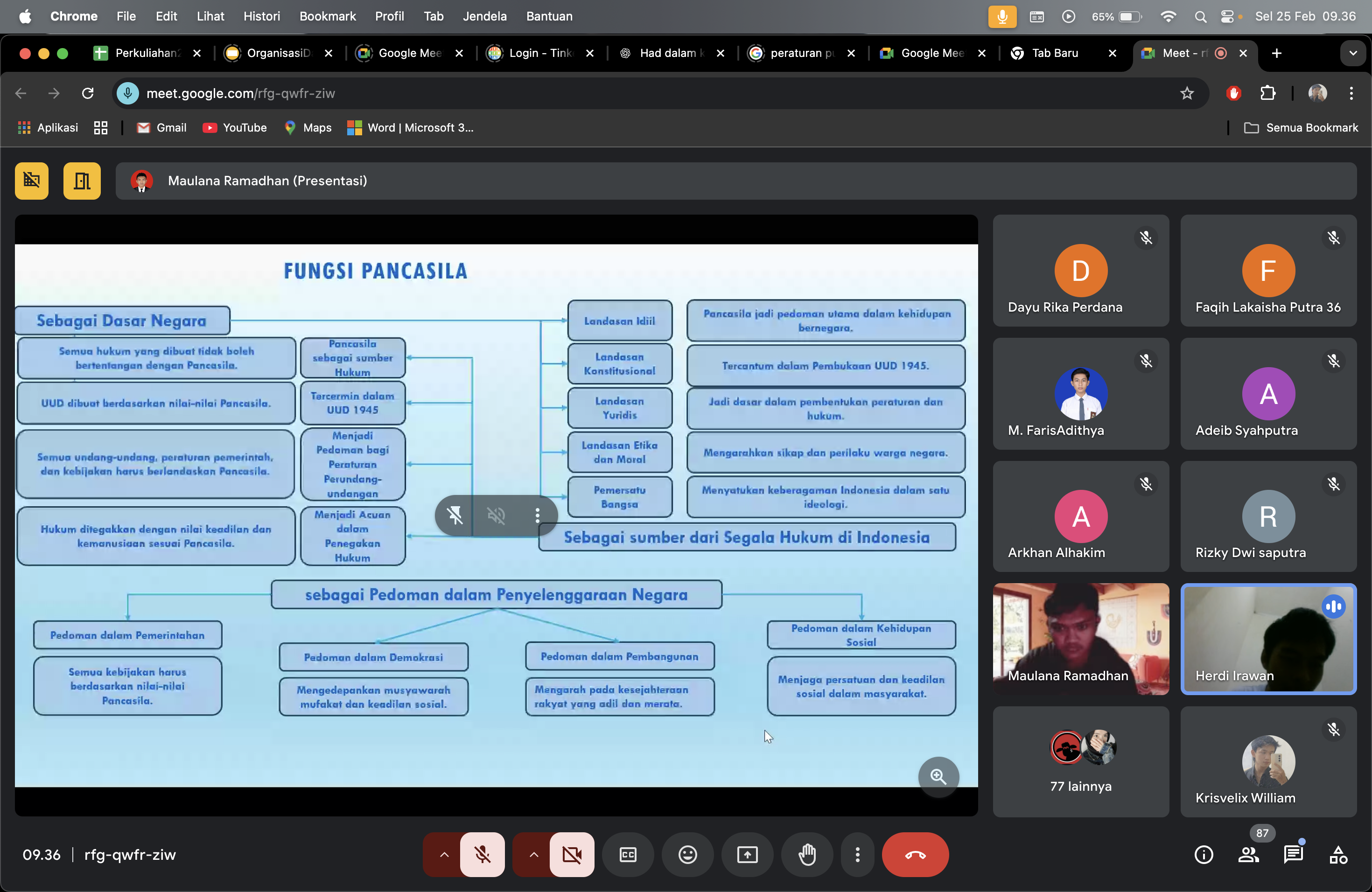Click the 77 lainnya participants tile
This screenshot has width=1372, height=892.
[1080, 761]
